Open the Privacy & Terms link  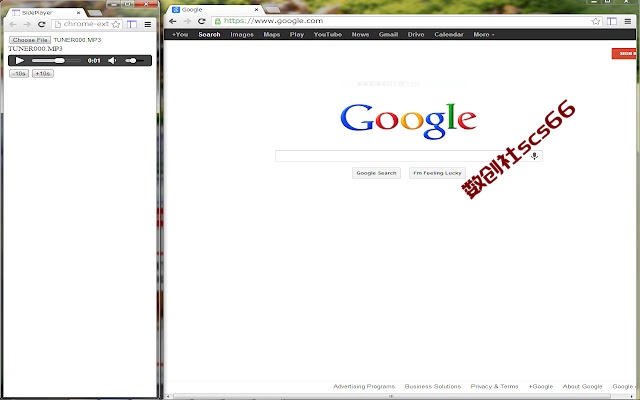(x=494, y=386)
